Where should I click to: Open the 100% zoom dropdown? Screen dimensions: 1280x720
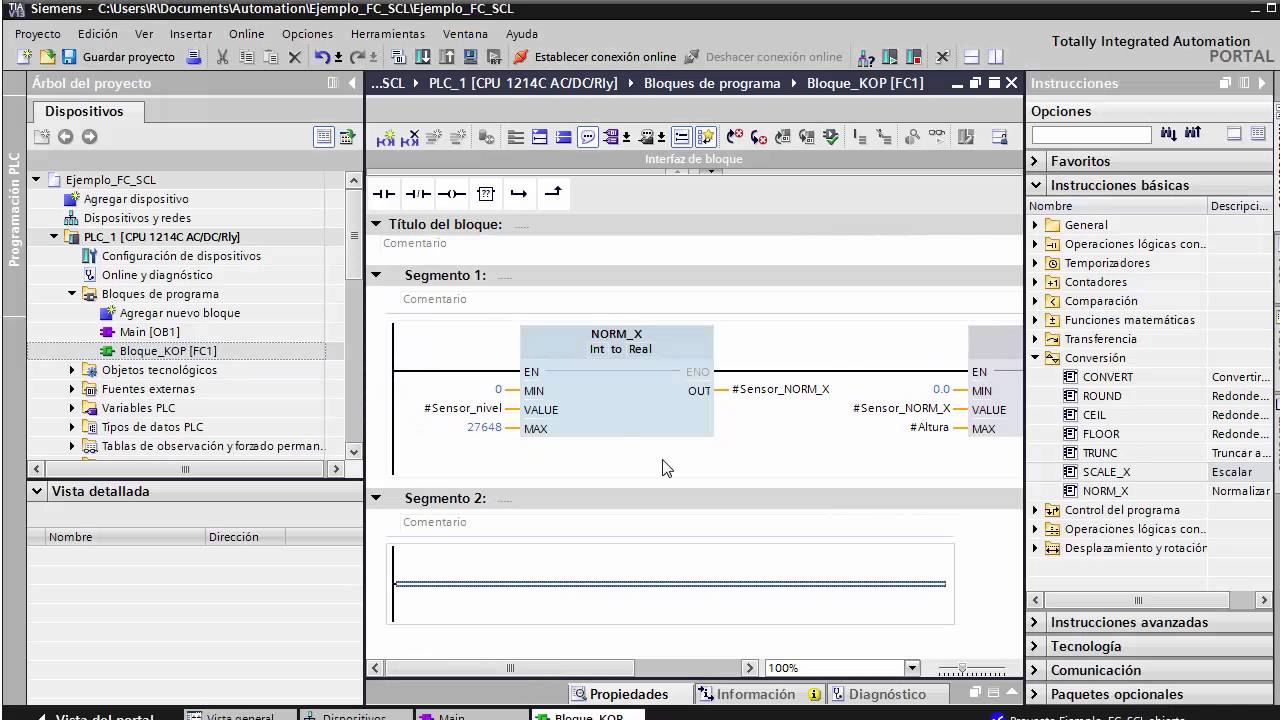tap(912, 668)
